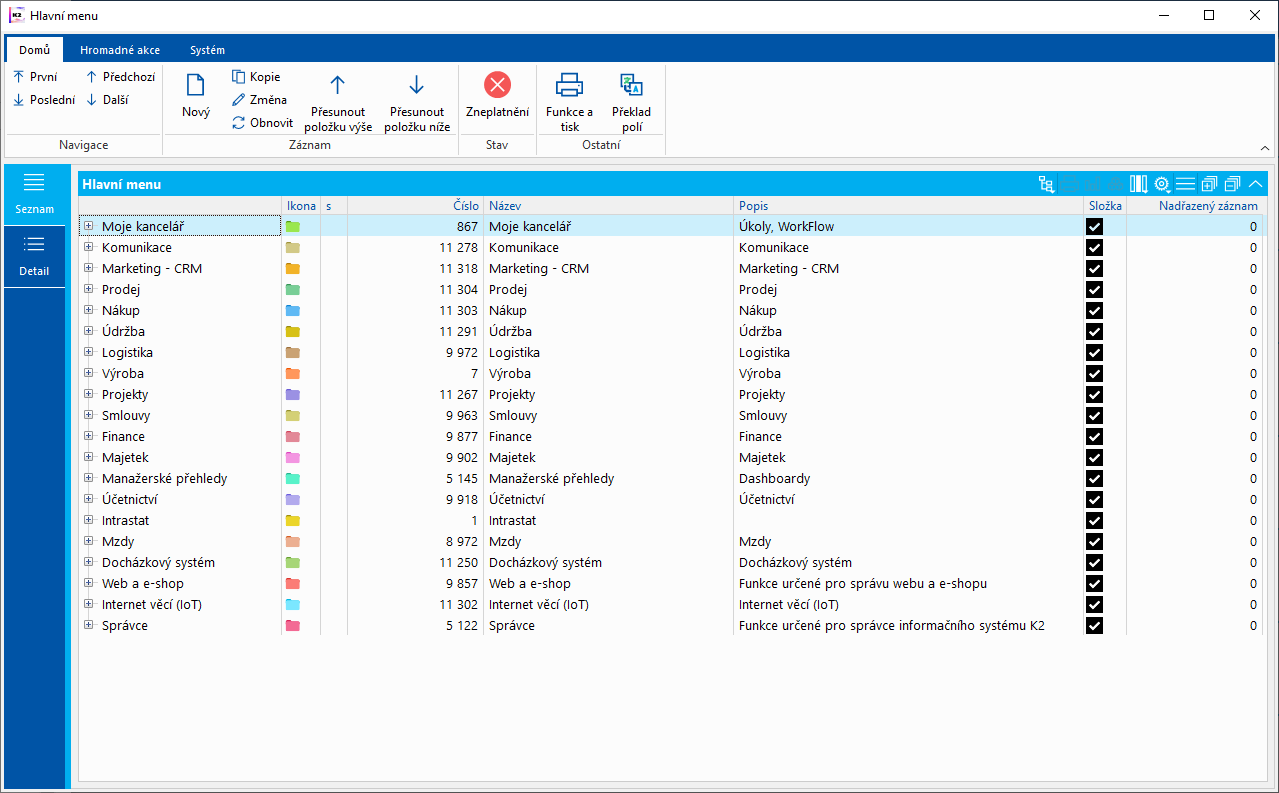Open the Systém ribbon tab

pyautogui.click(x=207, y=50)
